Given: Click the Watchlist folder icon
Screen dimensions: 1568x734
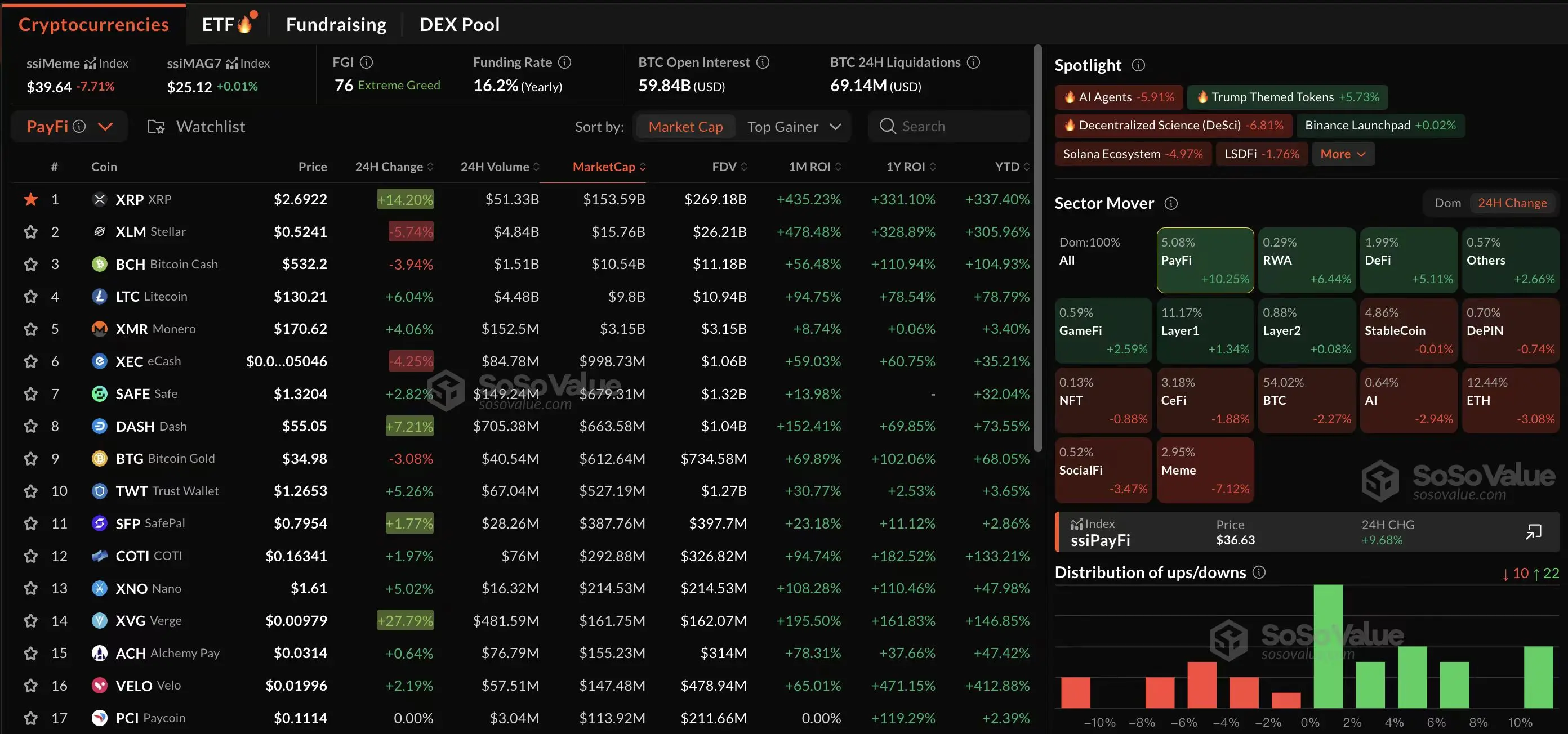Looking at the screenshot, I should [156, 127].
